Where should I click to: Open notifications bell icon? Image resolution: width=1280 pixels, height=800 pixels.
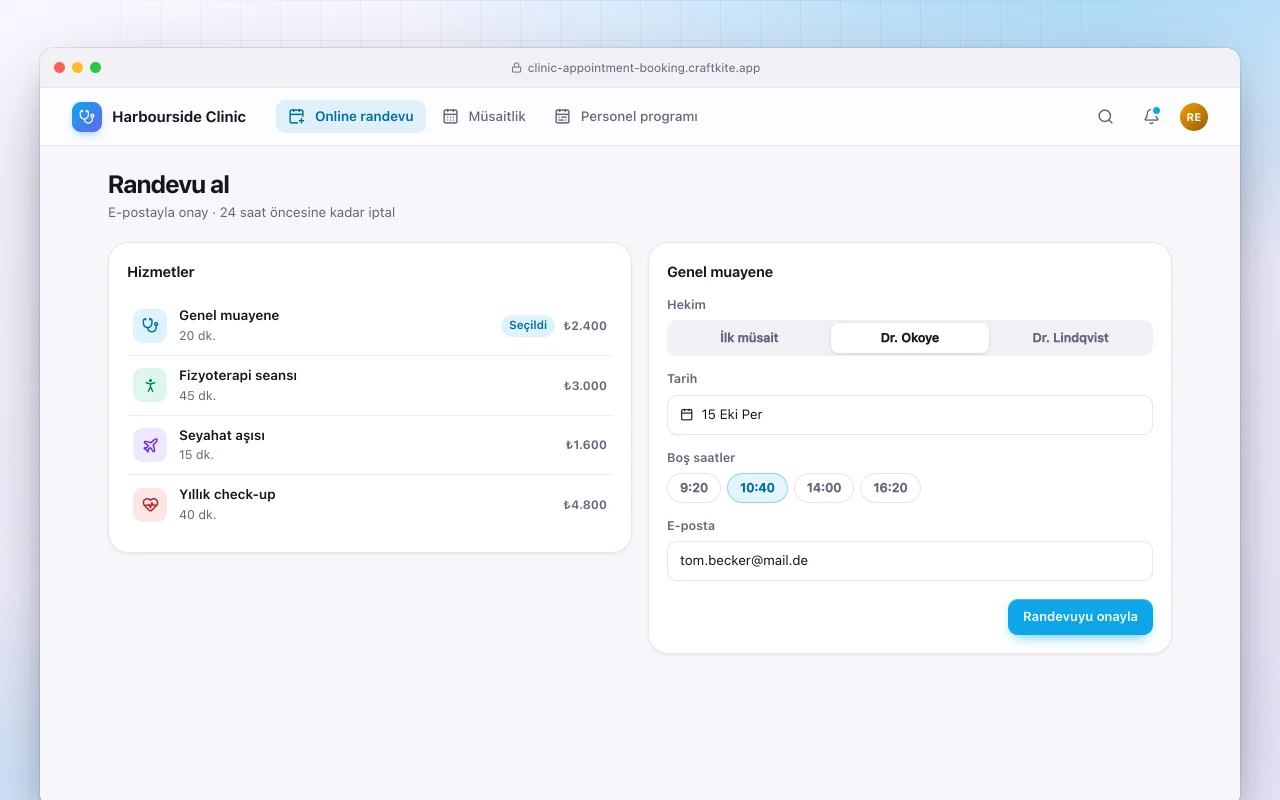click(x=1151, y=117)
